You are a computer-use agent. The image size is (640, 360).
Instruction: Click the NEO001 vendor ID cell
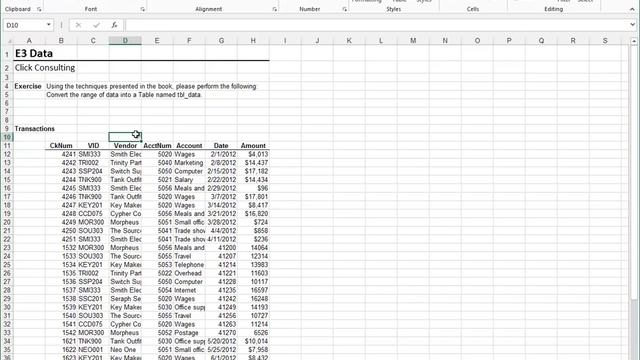click(x=93, y=350)
